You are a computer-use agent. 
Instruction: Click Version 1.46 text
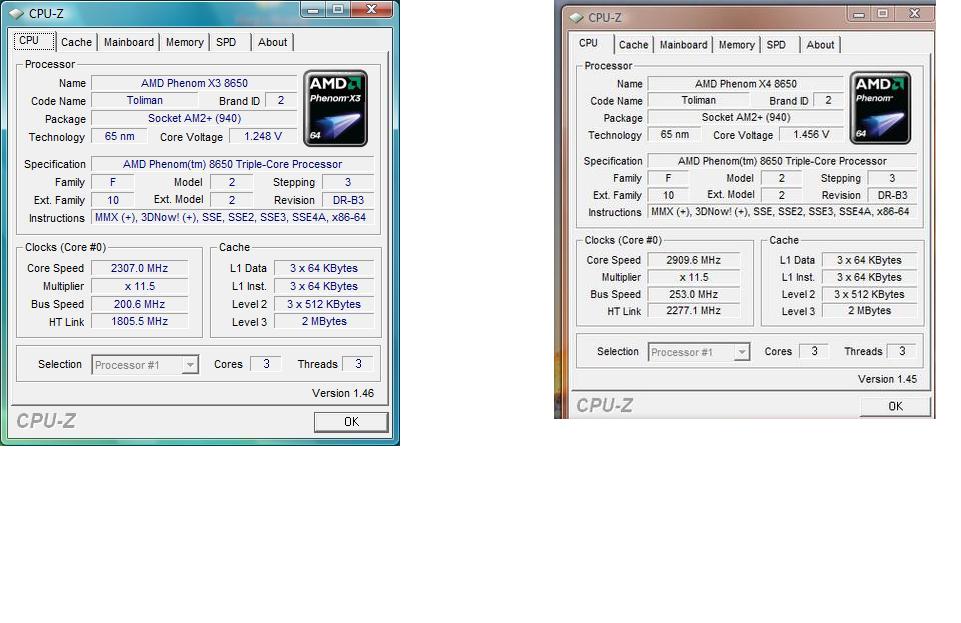343,393
